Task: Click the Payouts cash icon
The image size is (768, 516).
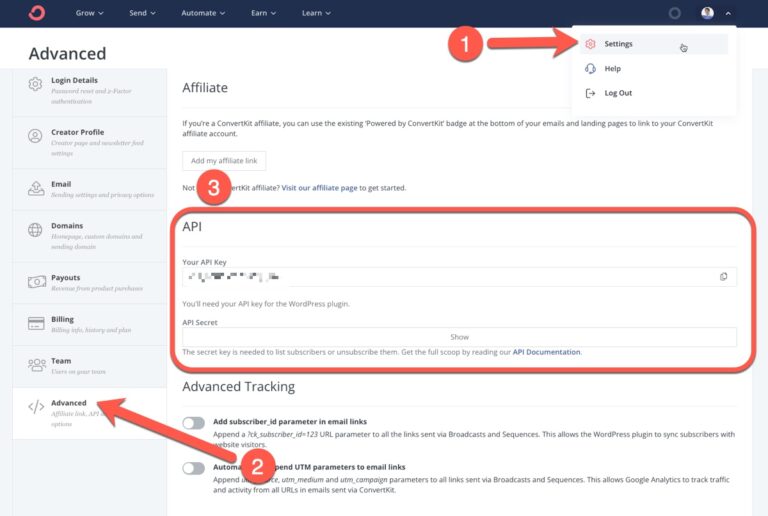Action: coord(37,282)
